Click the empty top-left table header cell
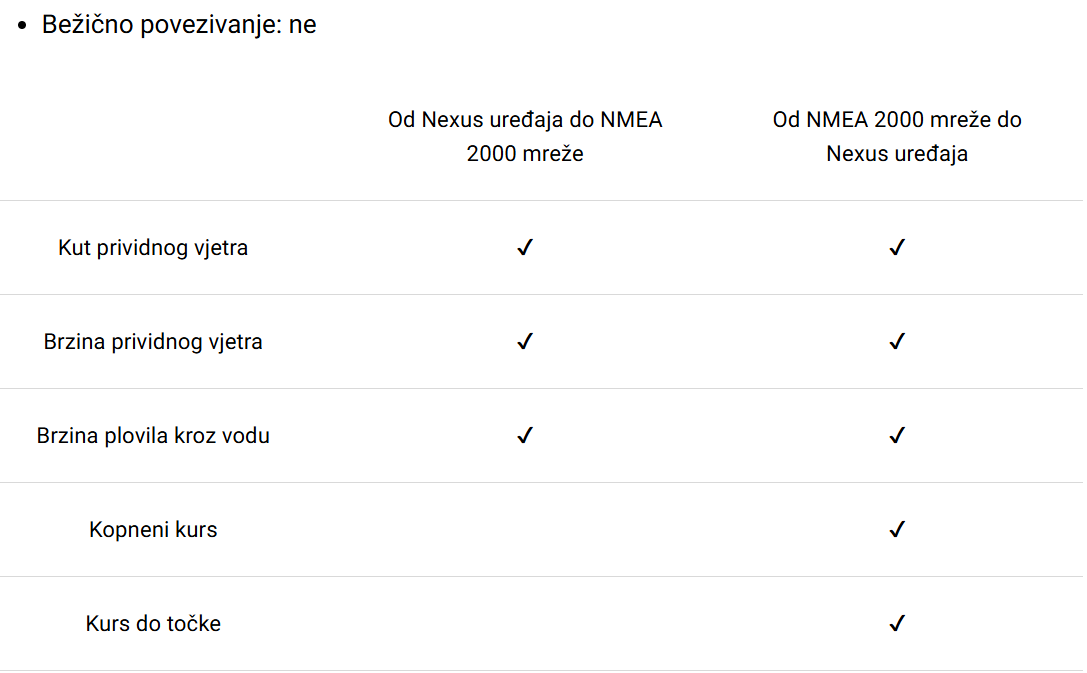Image resolution: width=1087 pixels, height=673 pixels. (153, 137)
